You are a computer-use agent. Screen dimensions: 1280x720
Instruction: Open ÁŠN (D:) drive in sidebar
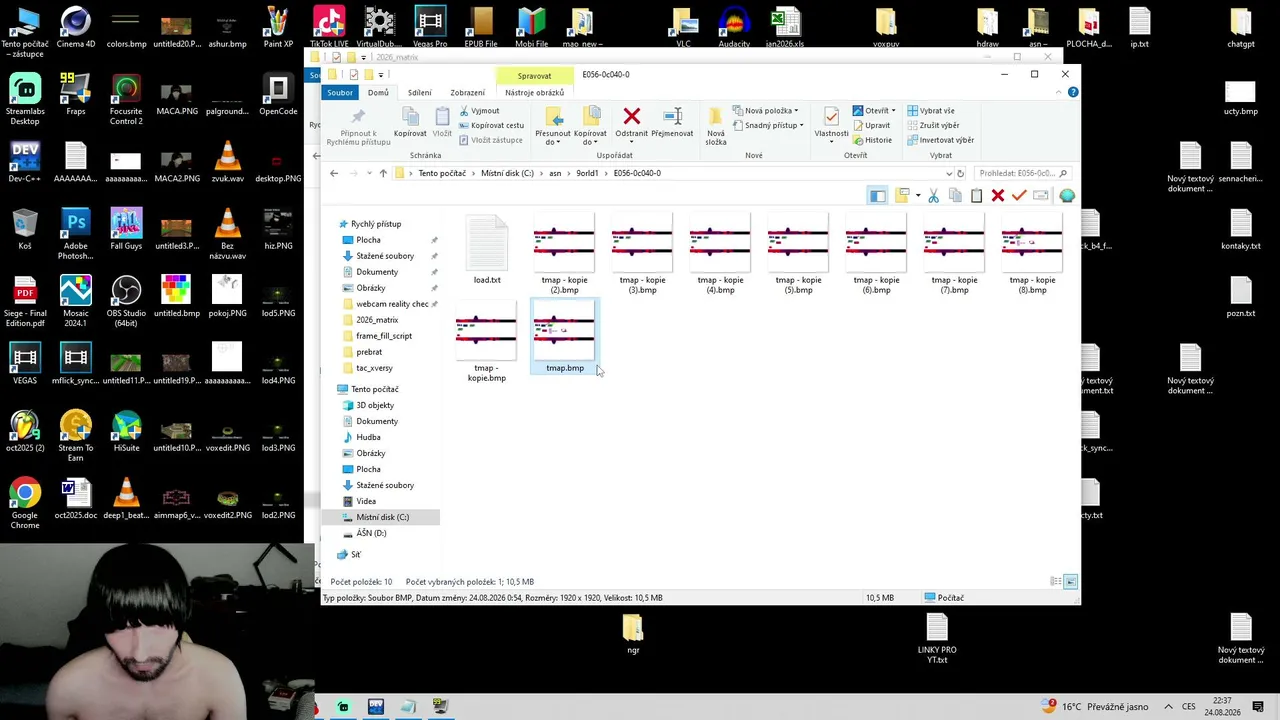click(x=371, y=533)
